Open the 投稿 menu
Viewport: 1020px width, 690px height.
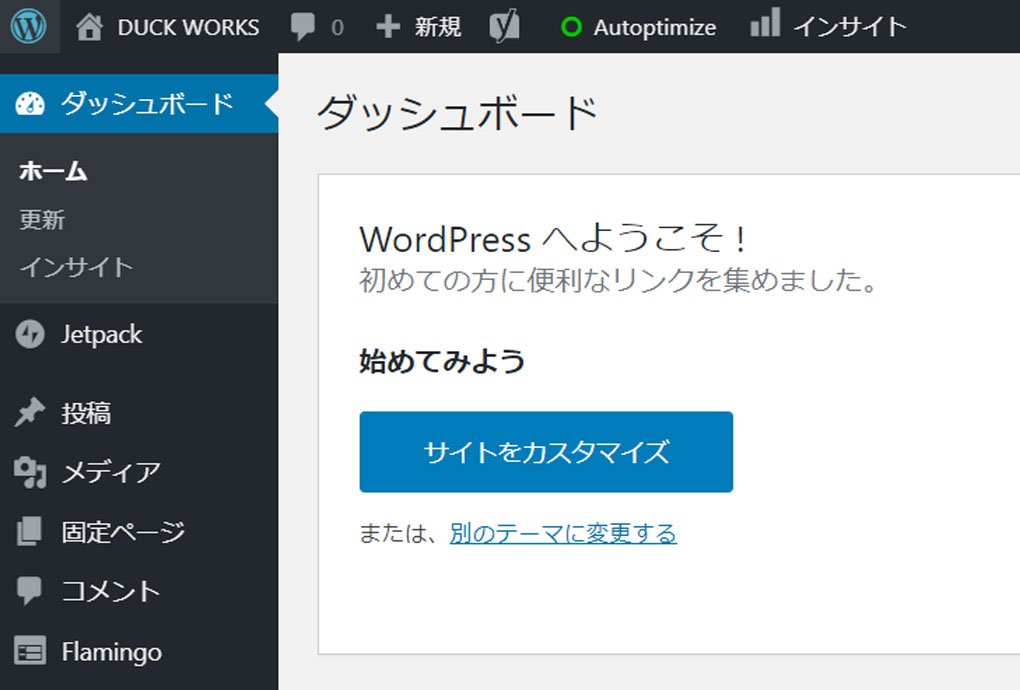coord(87,413)
